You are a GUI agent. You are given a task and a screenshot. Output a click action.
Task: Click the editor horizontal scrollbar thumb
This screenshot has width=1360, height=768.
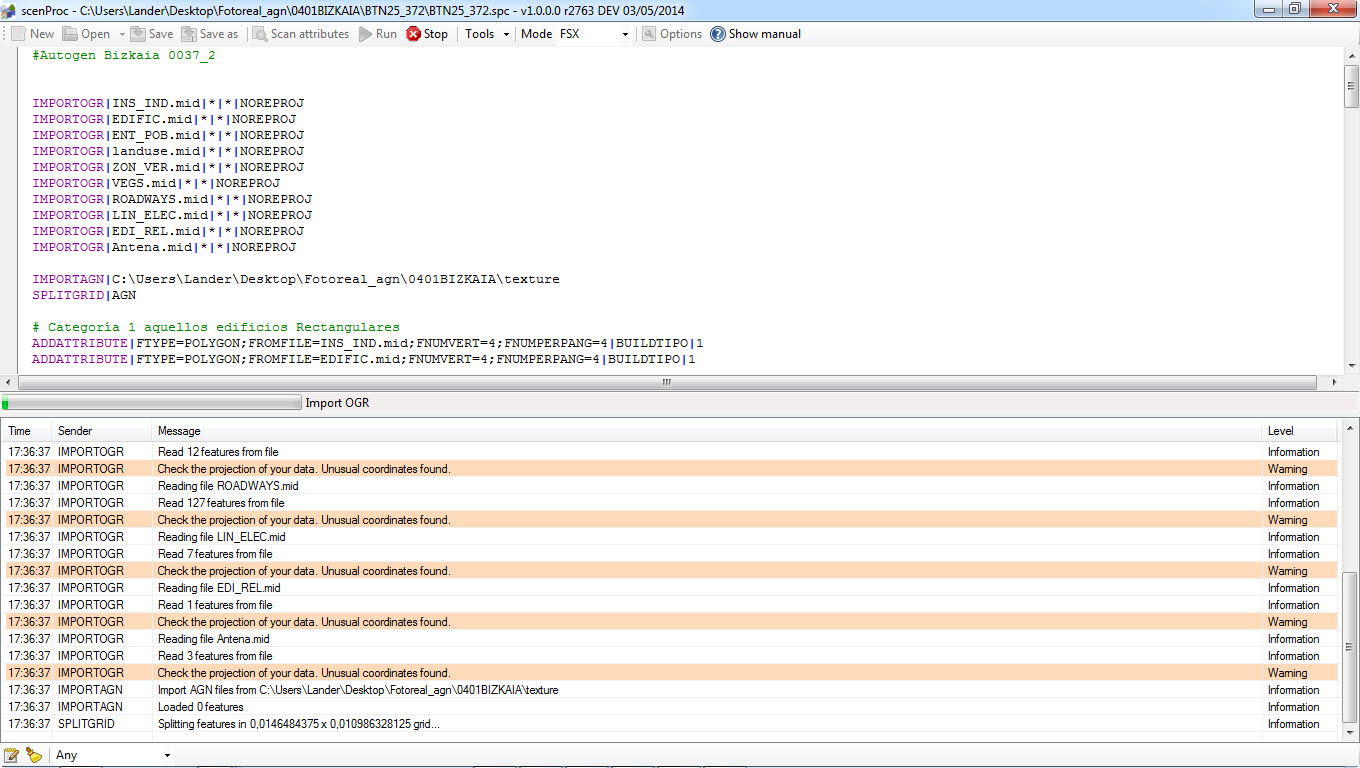click(667, 382)
